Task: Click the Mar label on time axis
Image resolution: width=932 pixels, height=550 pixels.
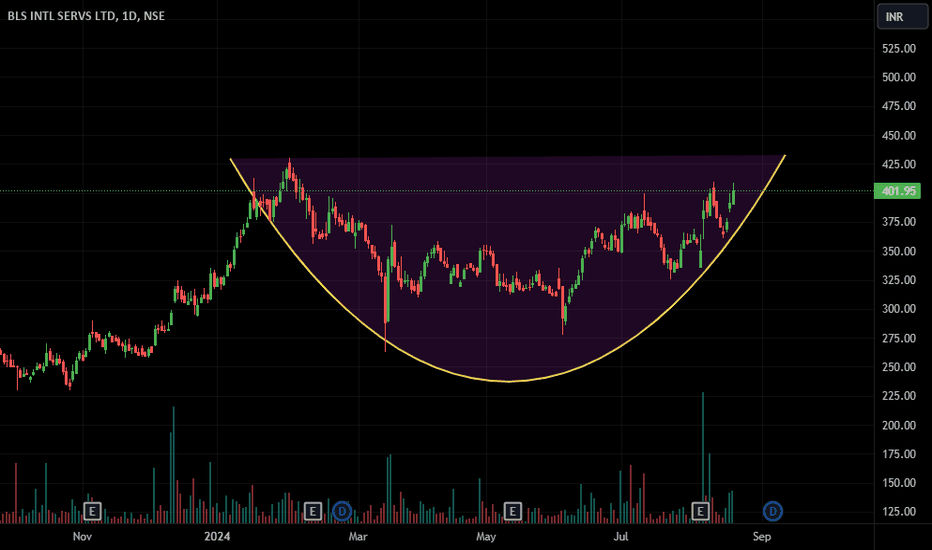Action: coord(358,536)
